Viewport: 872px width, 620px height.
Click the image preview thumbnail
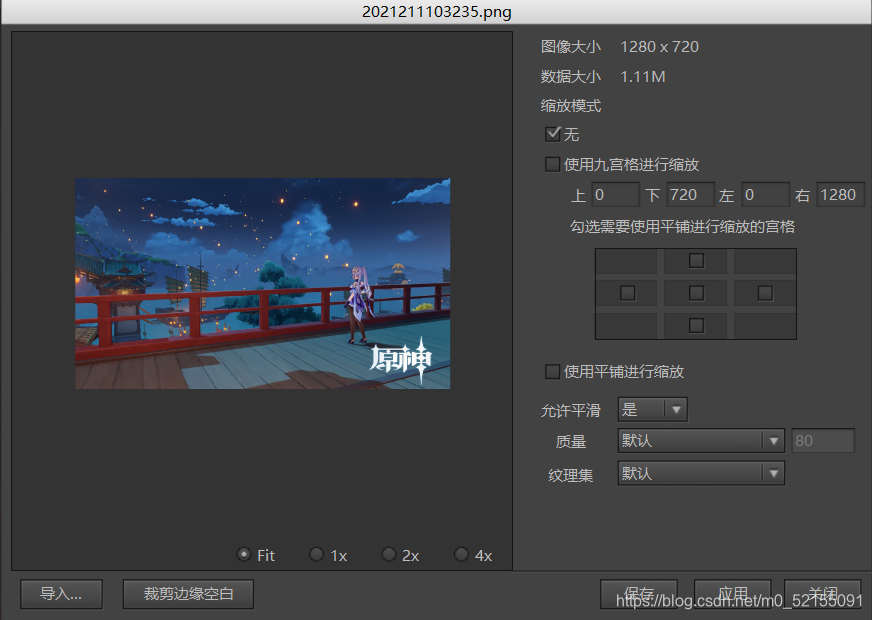262,284
